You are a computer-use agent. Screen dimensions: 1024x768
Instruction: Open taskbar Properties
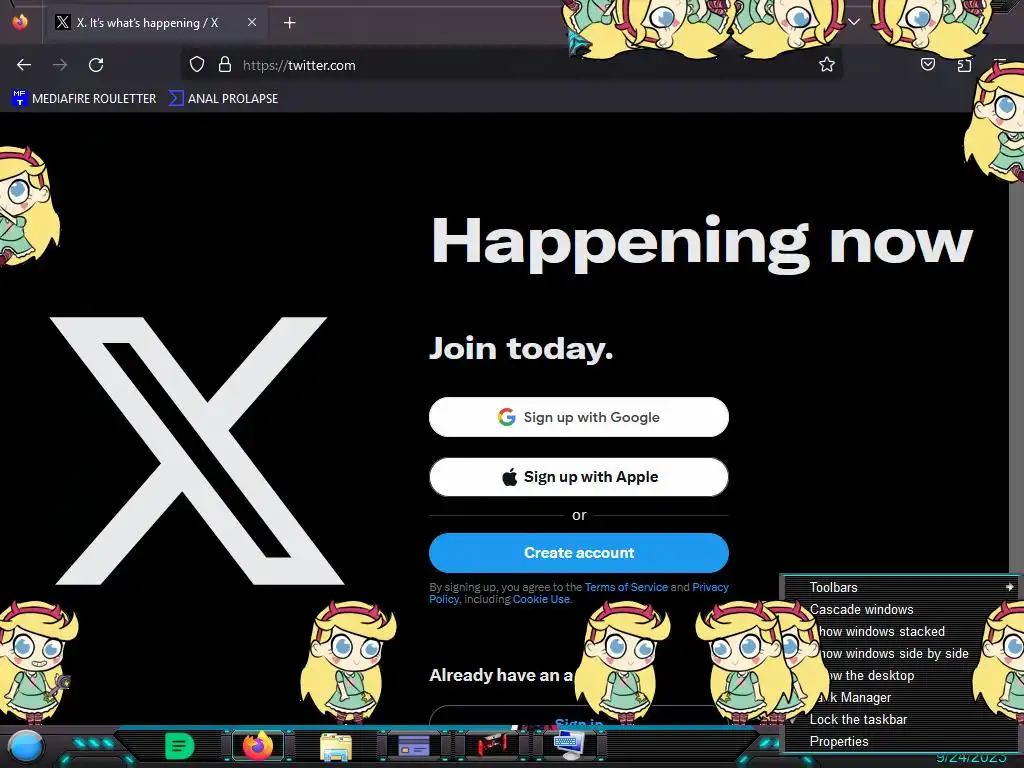(x=901, y=742)
